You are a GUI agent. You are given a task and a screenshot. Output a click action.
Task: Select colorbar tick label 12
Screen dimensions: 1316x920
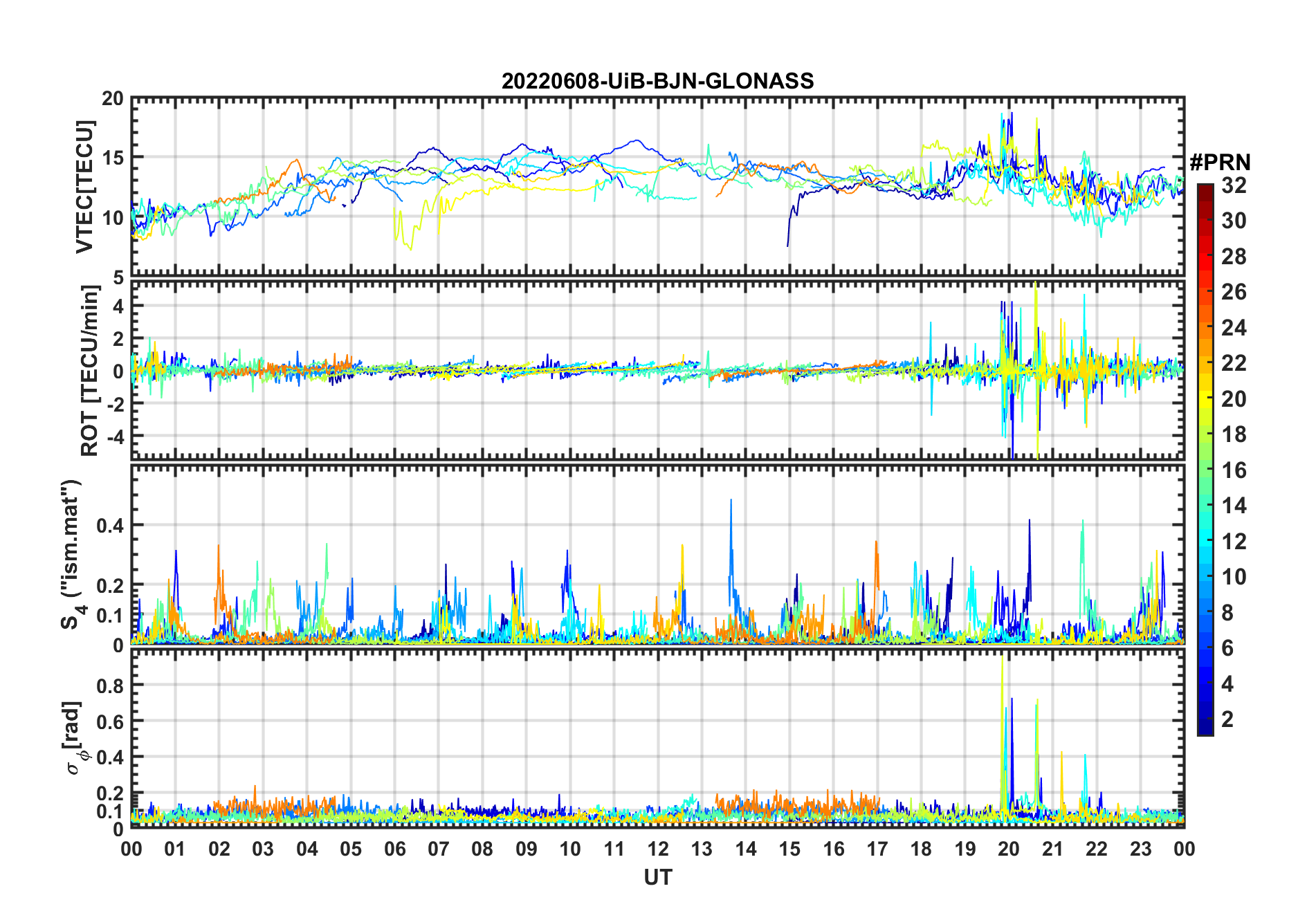1234,542
